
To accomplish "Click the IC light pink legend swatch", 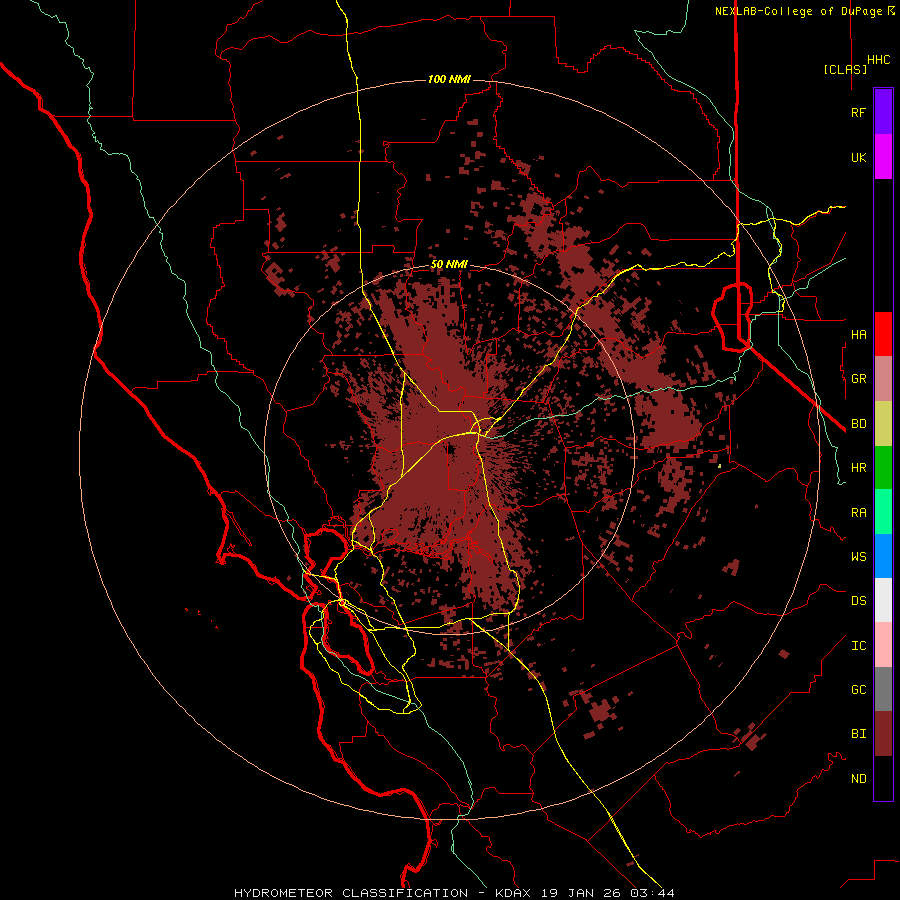I will click(883, 645).
